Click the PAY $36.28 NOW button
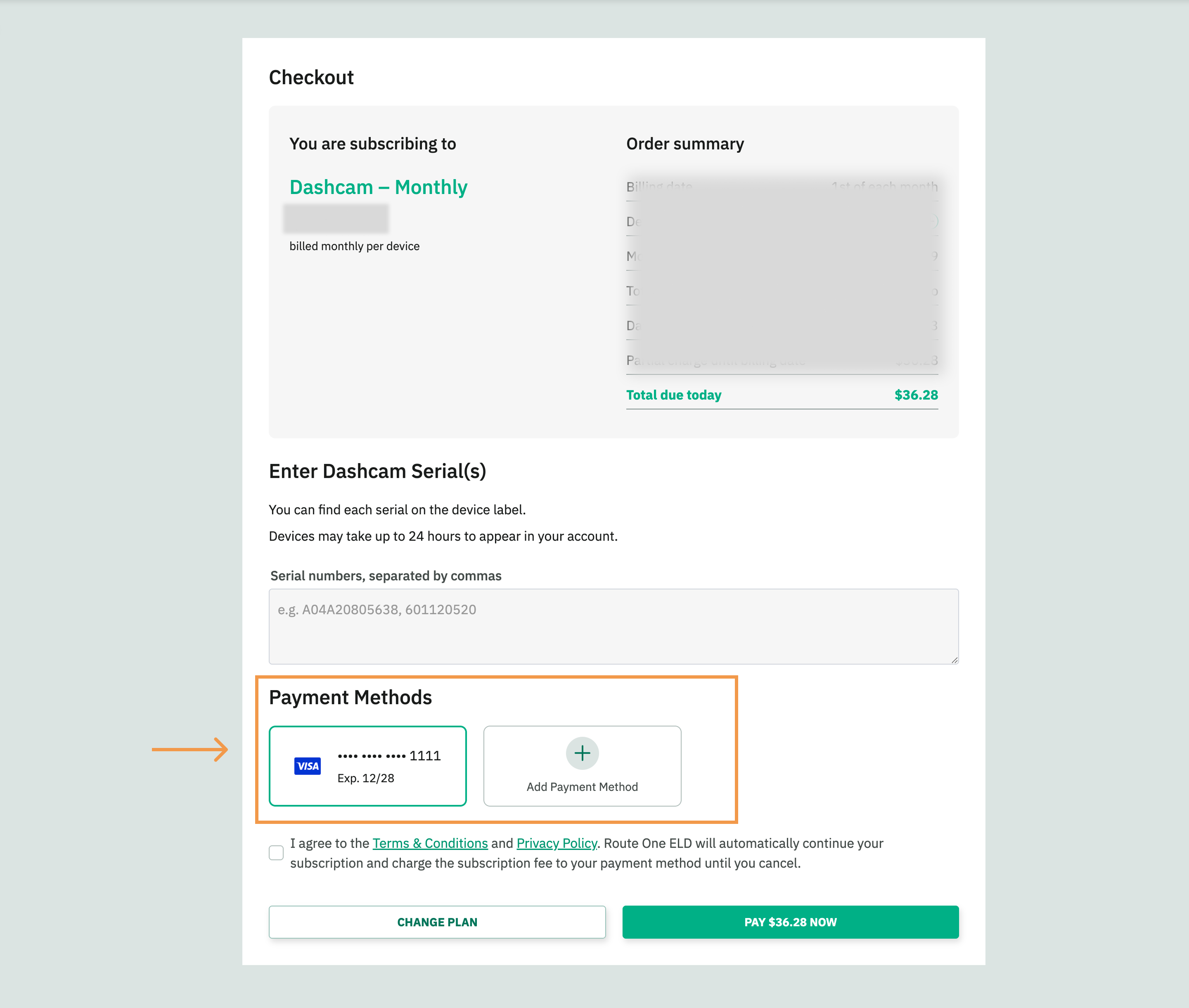This screenshot has height=1008, width=1189. coord(791,922)
